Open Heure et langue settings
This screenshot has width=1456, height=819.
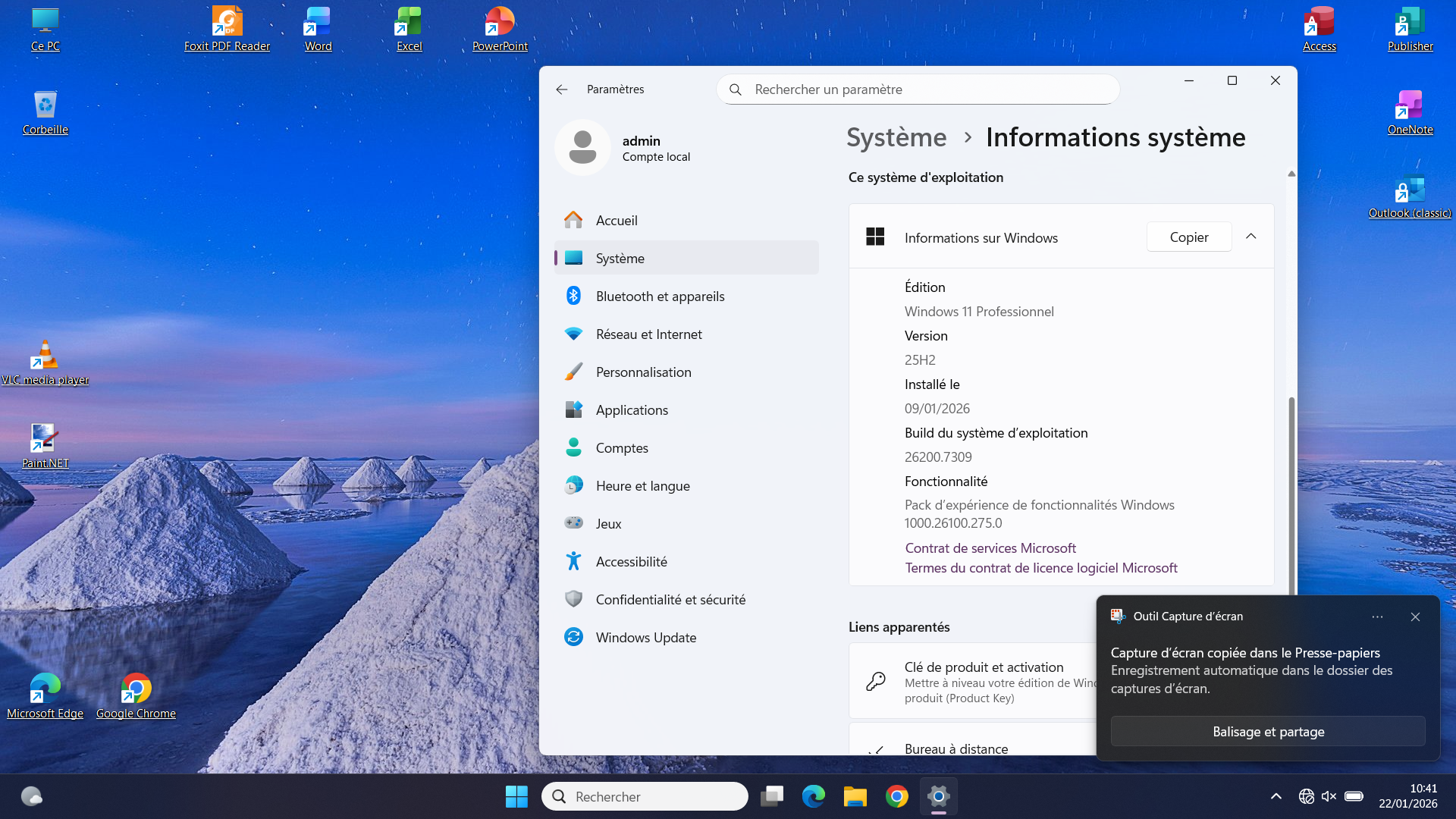click(687, 485)
